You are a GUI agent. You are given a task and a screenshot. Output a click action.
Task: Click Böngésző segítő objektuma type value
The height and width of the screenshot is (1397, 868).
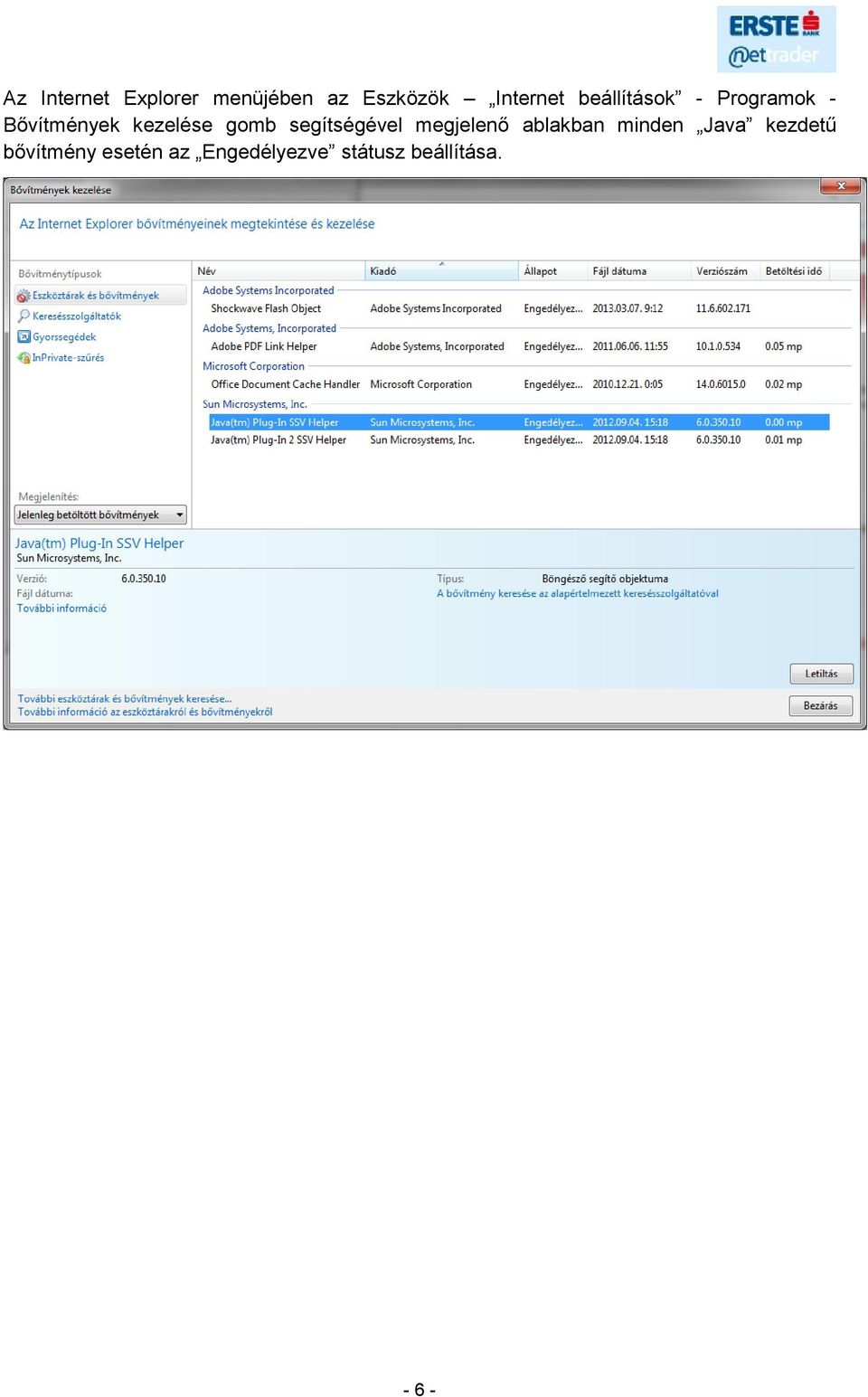point(605,579)
